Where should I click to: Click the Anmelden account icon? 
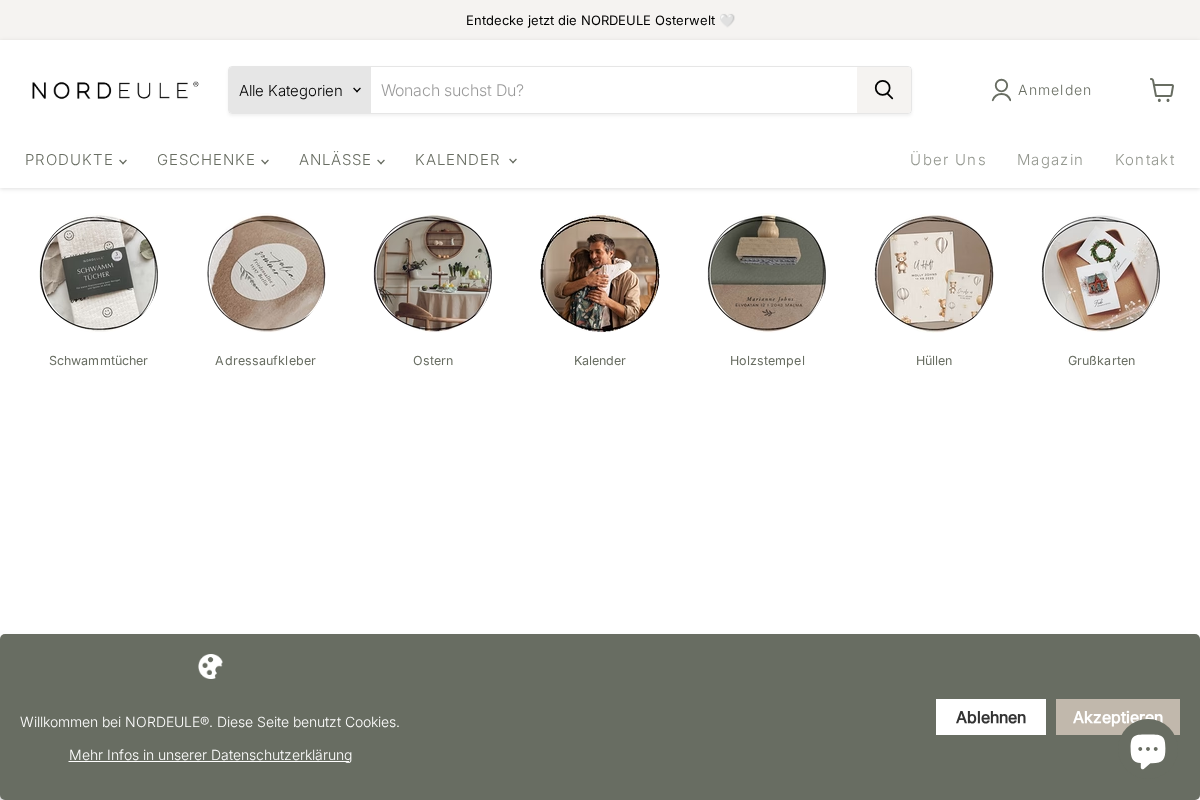tap(1001, 90)
